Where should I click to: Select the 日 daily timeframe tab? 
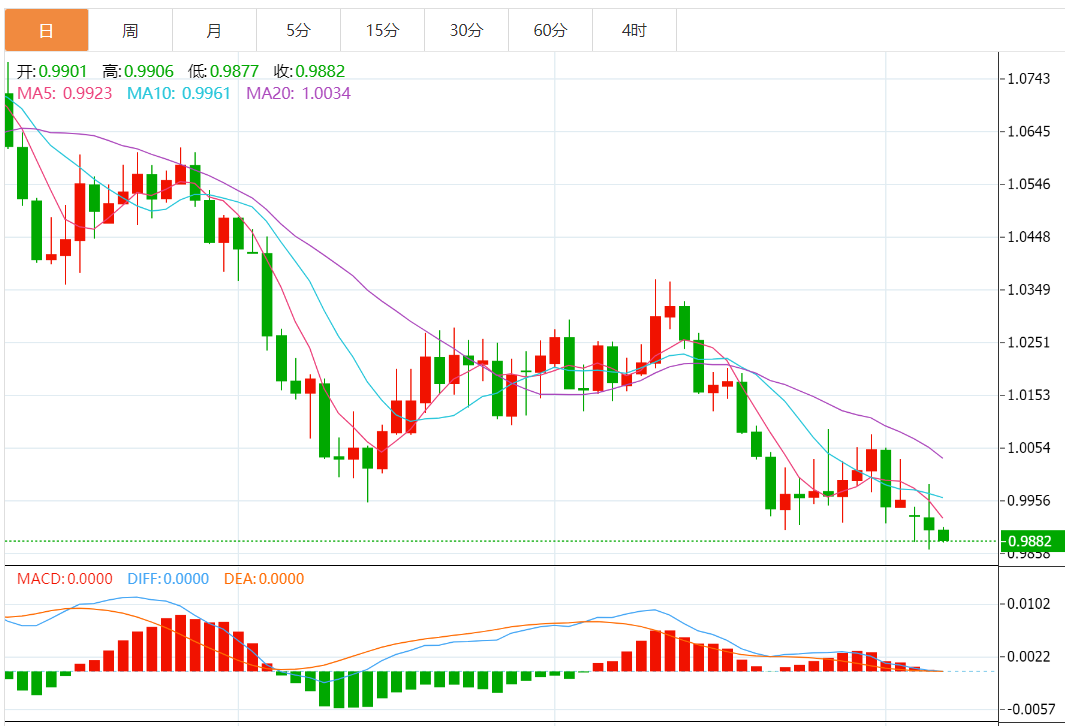[46, 30]
